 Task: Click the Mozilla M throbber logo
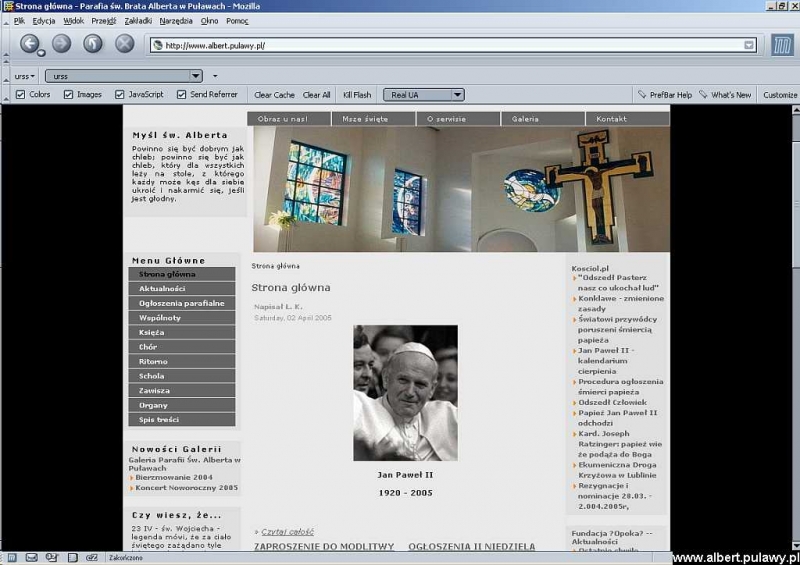click(782, 45)
